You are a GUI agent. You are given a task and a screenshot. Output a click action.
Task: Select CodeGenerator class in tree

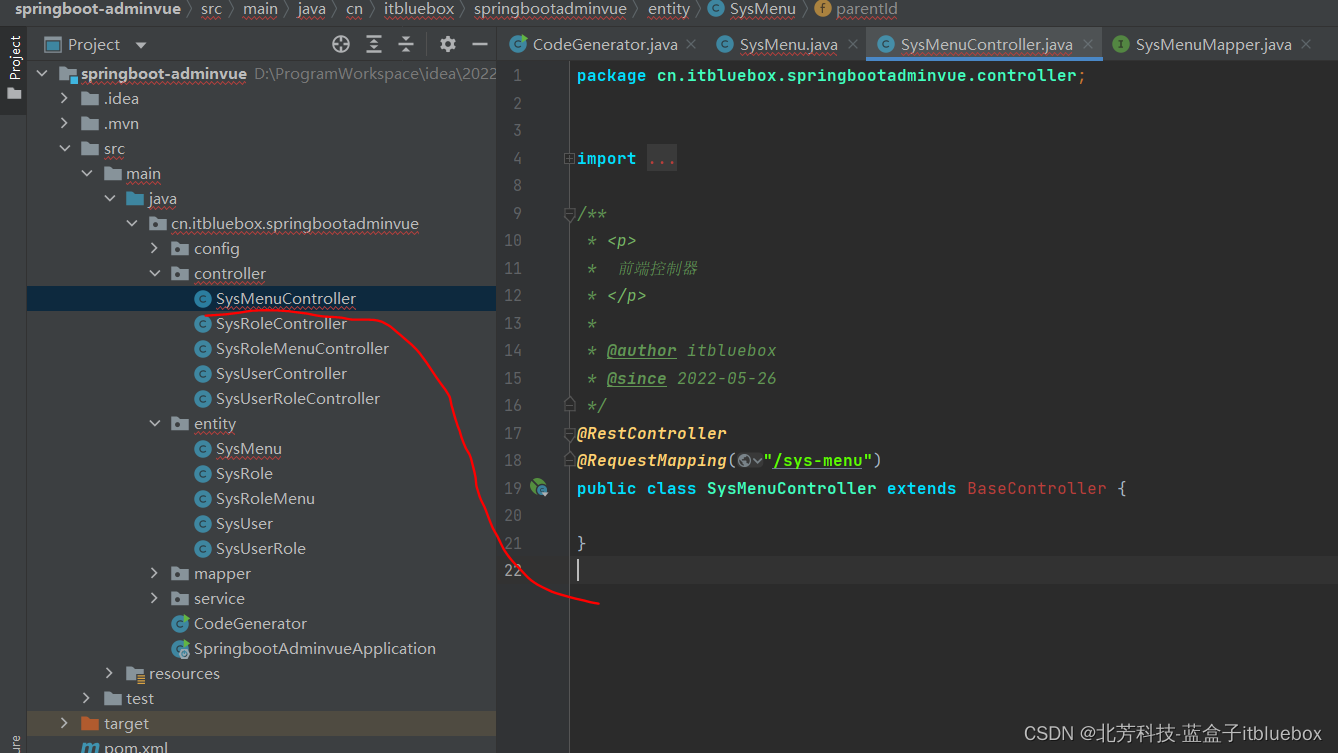click(x=250, y=623)
